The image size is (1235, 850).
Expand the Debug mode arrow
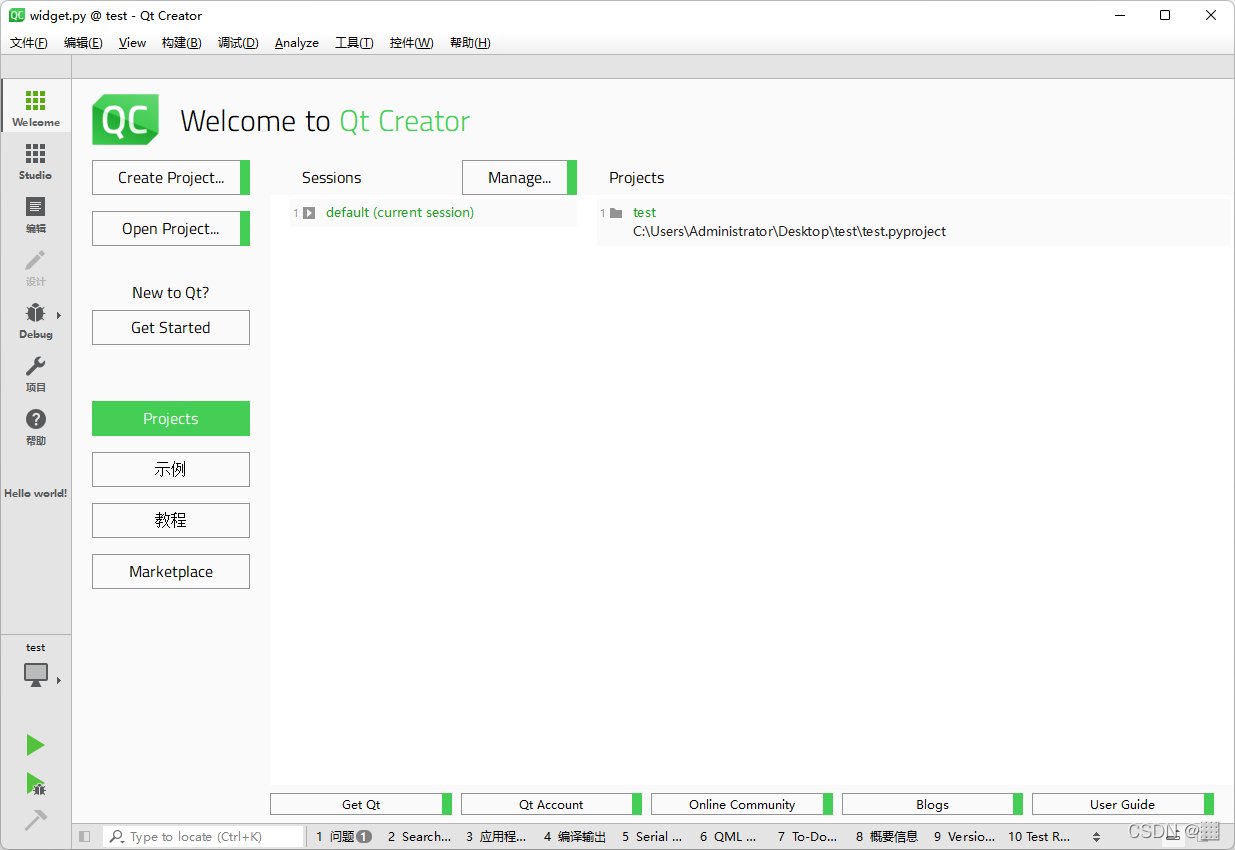pos(59,316)
